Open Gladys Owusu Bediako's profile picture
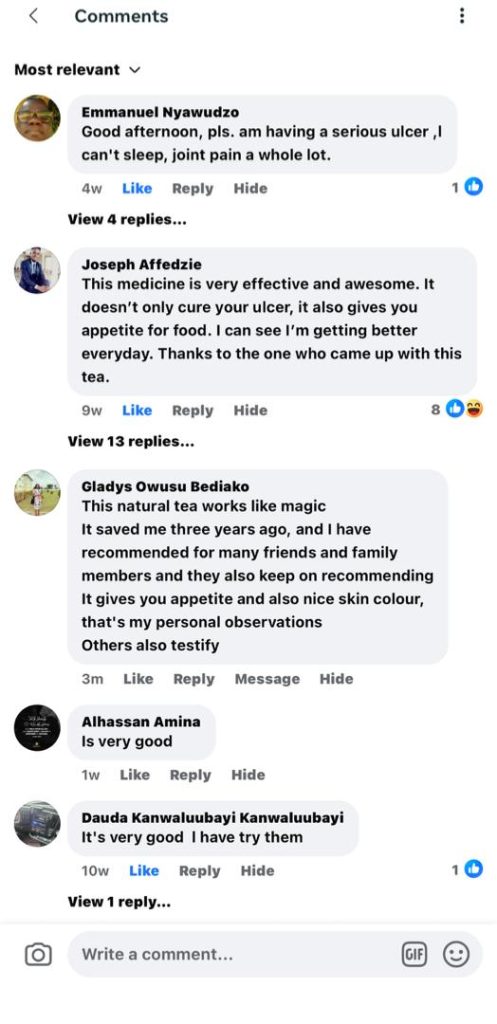The image size is (497, 1024). click(x=37, y=492)
